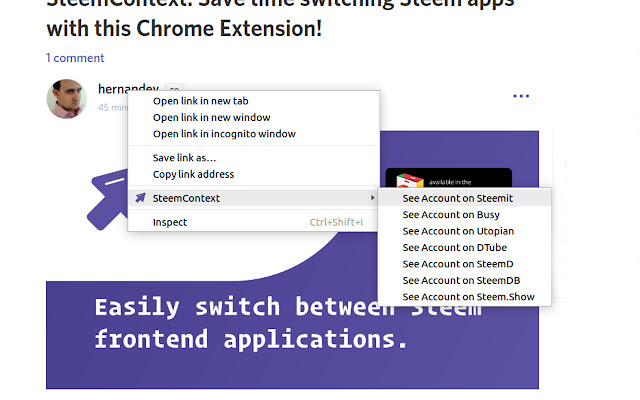
Task: Open the three-dot post options menu
Action: tap(521, 96)
